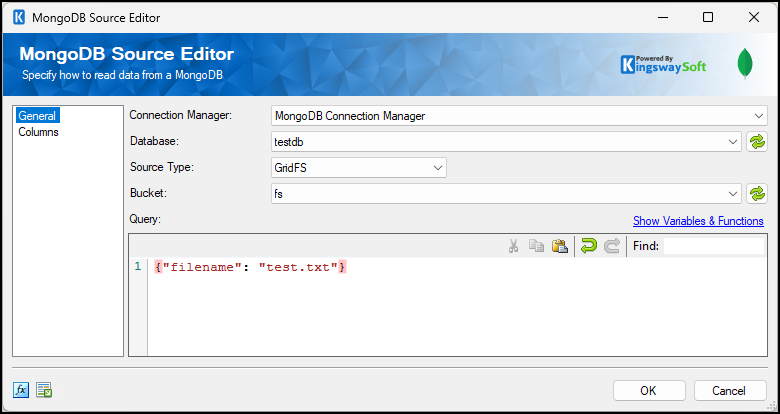Click the Cancel button
Screen dimensions: 780x414
730,391
